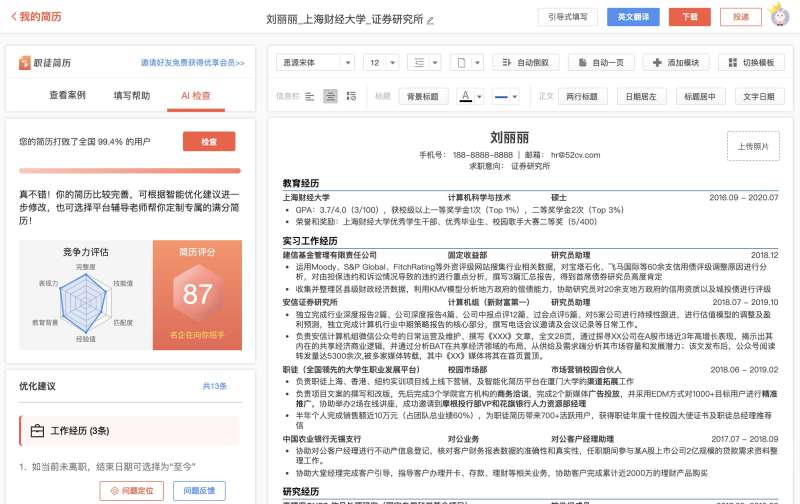Screen dimensions: 800x504
Task: Toggle the 背景标题 heading style
Action: 422,96
